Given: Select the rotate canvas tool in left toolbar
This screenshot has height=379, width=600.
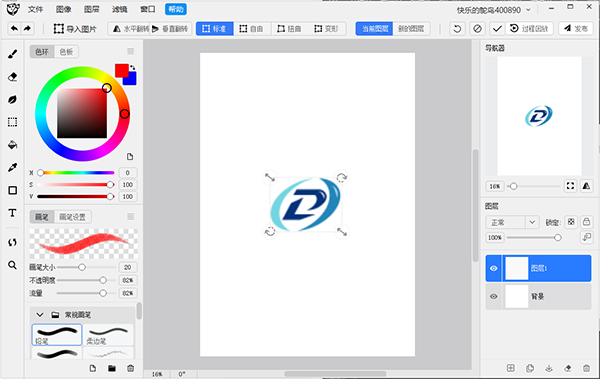Looking at the screenshot, I should (12, 242).
